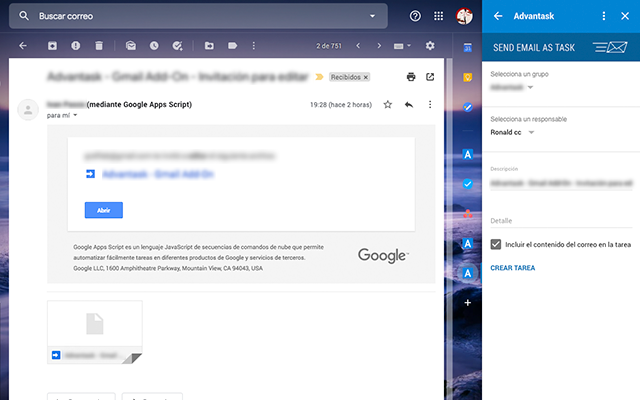Open Google Keep in side panel
This screenshot has height=400, width=640.
[x=468, y=77]
